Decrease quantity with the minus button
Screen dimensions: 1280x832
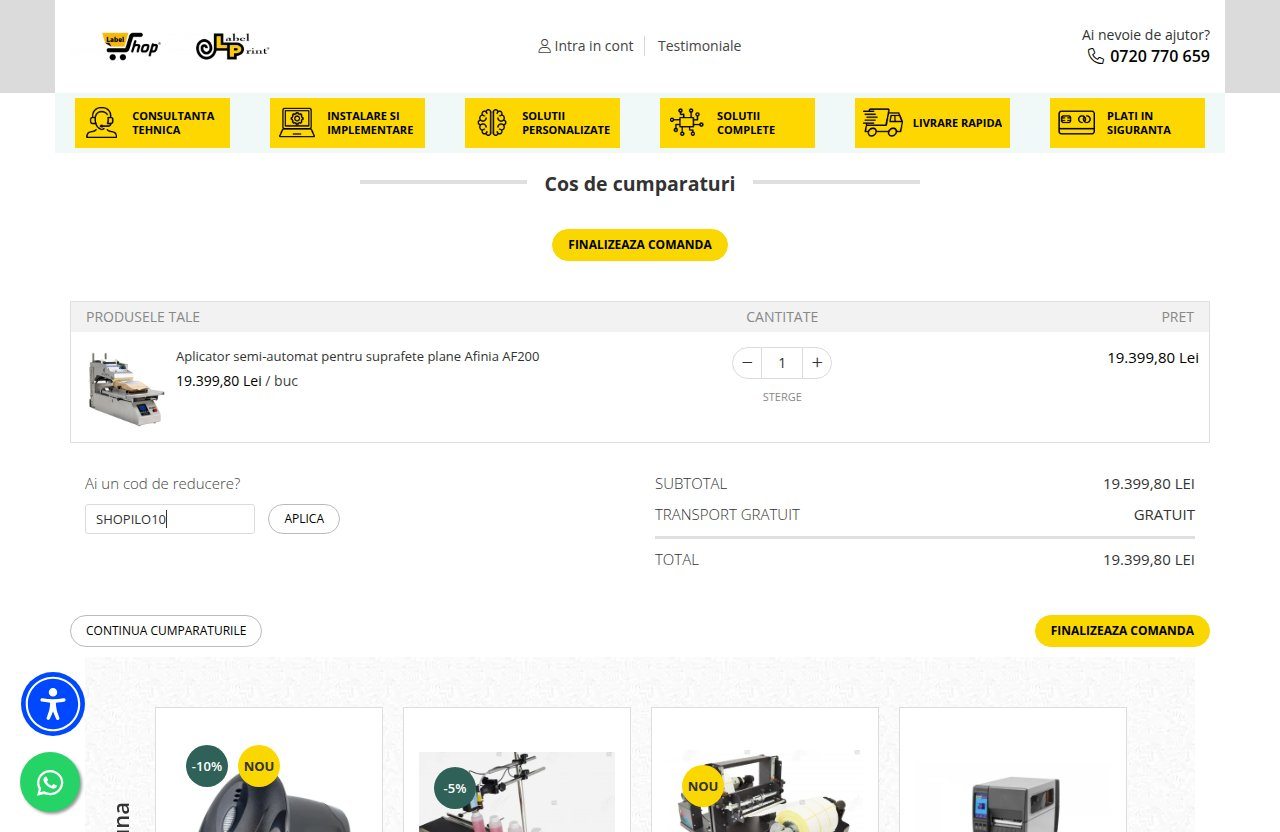pyautogui.click(x=747, y=362)
